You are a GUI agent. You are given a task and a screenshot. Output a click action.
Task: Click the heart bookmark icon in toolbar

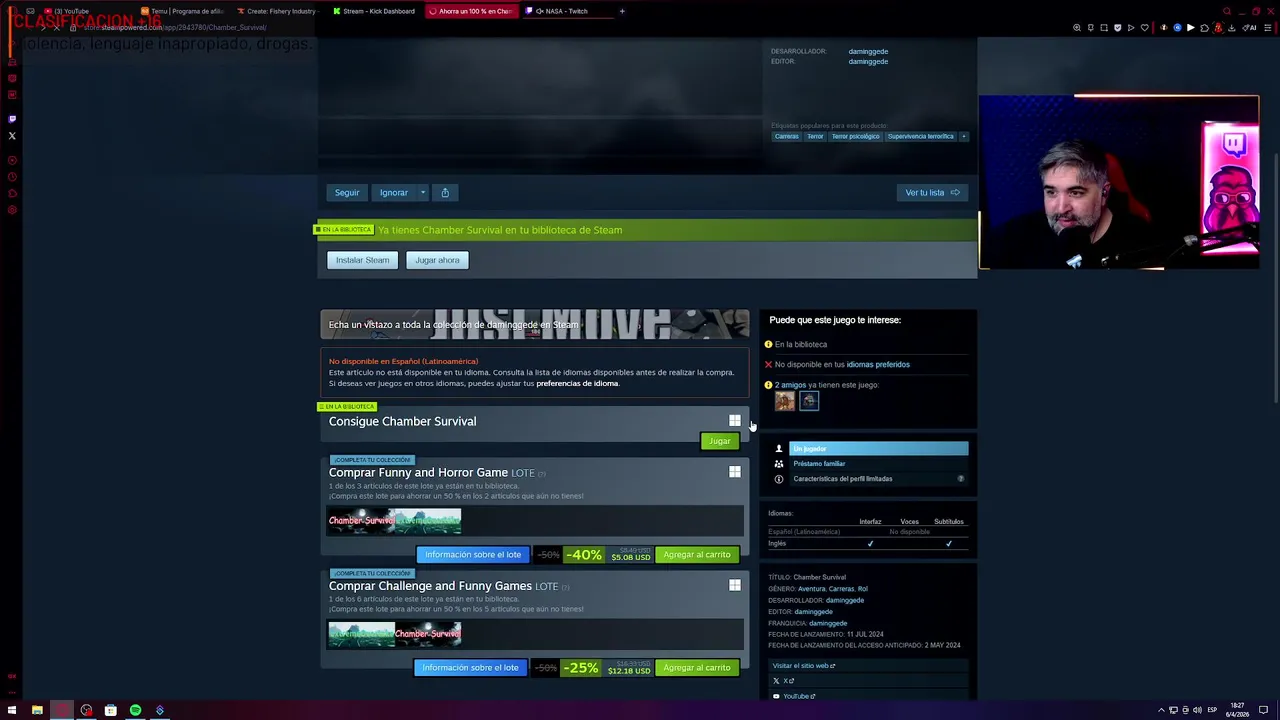pos(1145,28)
